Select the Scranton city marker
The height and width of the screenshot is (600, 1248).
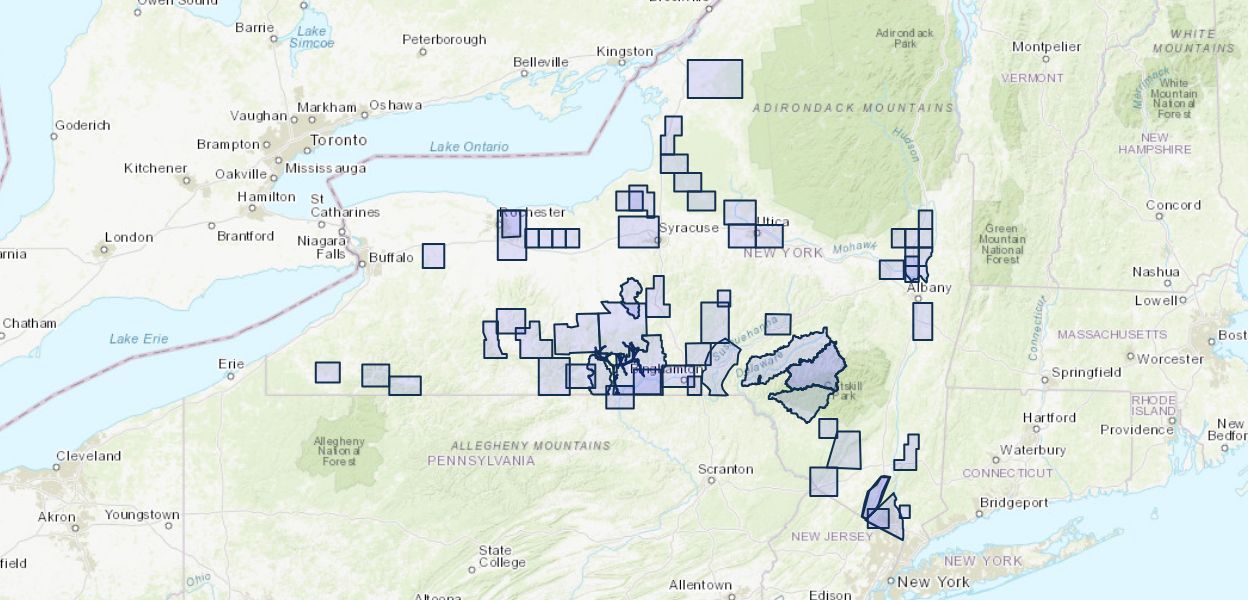pyautogui.click(x=712, y=481)
